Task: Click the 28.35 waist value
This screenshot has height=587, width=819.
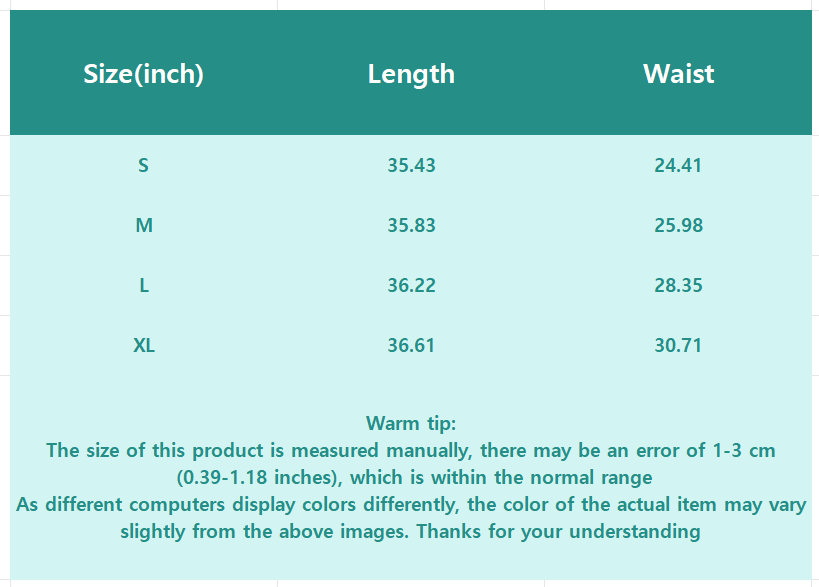Action: click(678, 285)
